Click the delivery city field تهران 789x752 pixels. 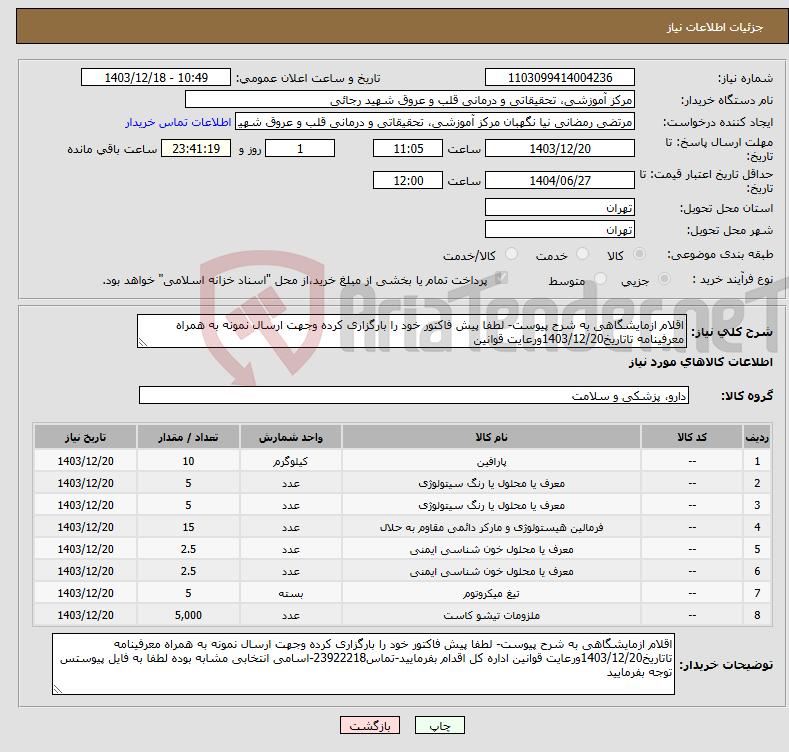pos(560,230)
